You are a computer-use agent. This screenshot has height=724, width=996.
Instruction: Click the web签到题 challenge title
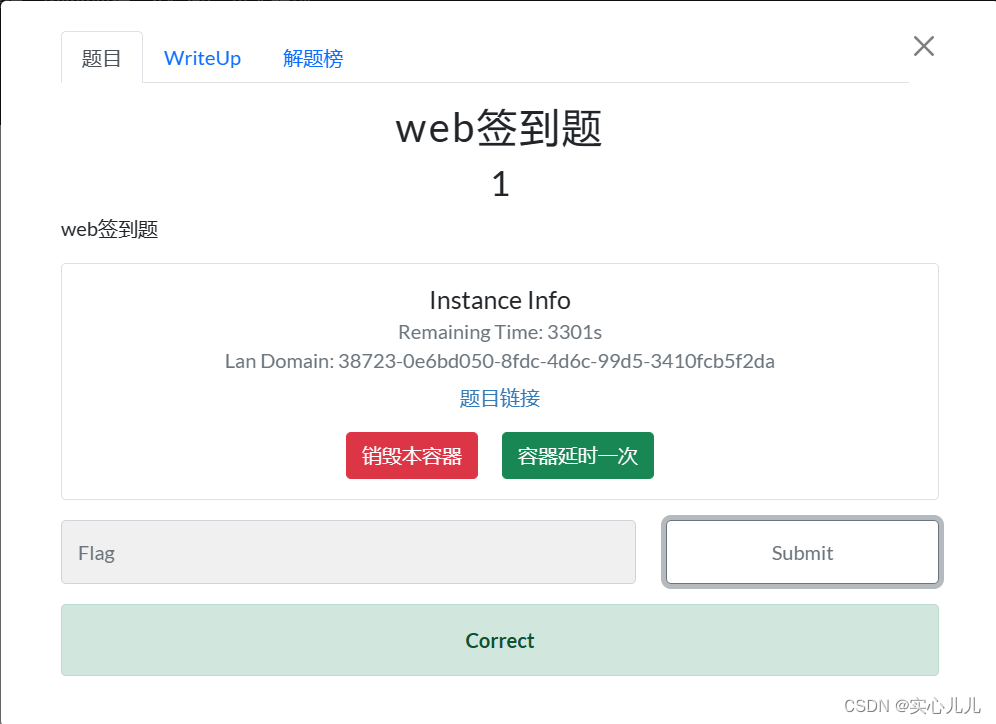(x=499, y=128)
